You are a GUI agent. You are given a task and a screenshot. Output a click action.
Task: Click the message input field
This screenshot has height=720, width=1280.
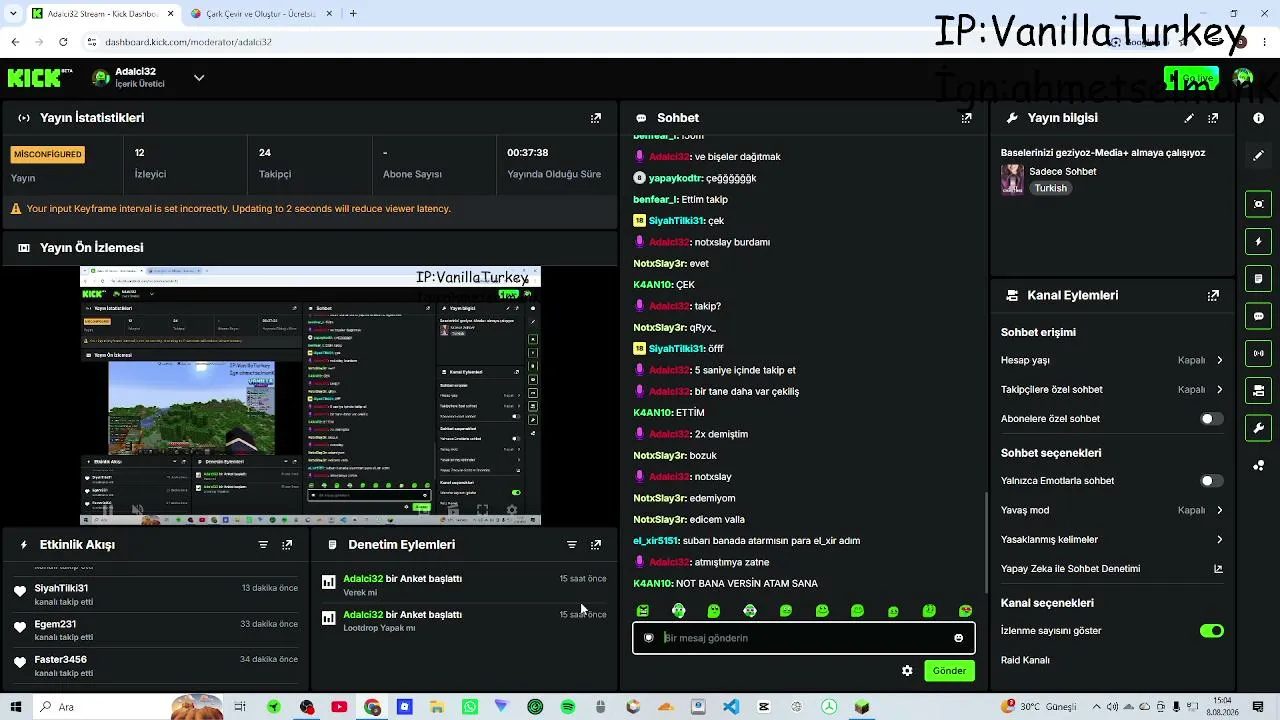(x=804, y=638)
